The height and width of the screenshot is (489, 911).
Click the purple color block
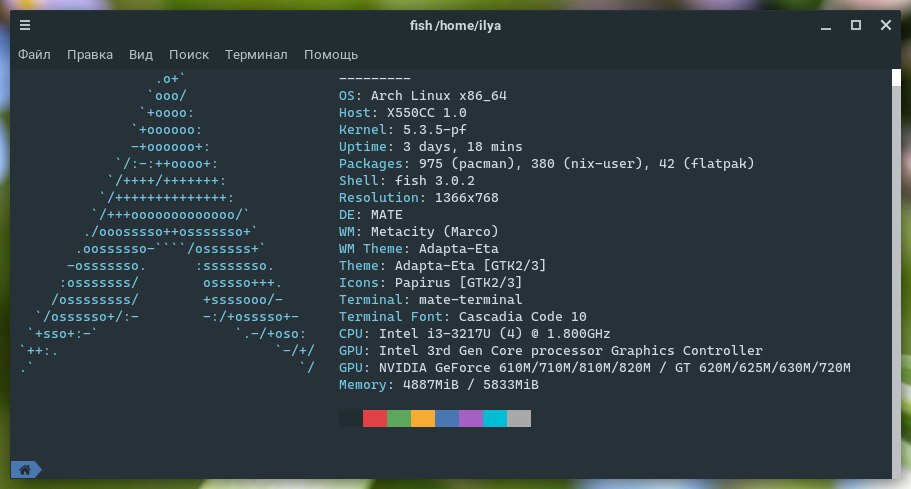(471, 418)
